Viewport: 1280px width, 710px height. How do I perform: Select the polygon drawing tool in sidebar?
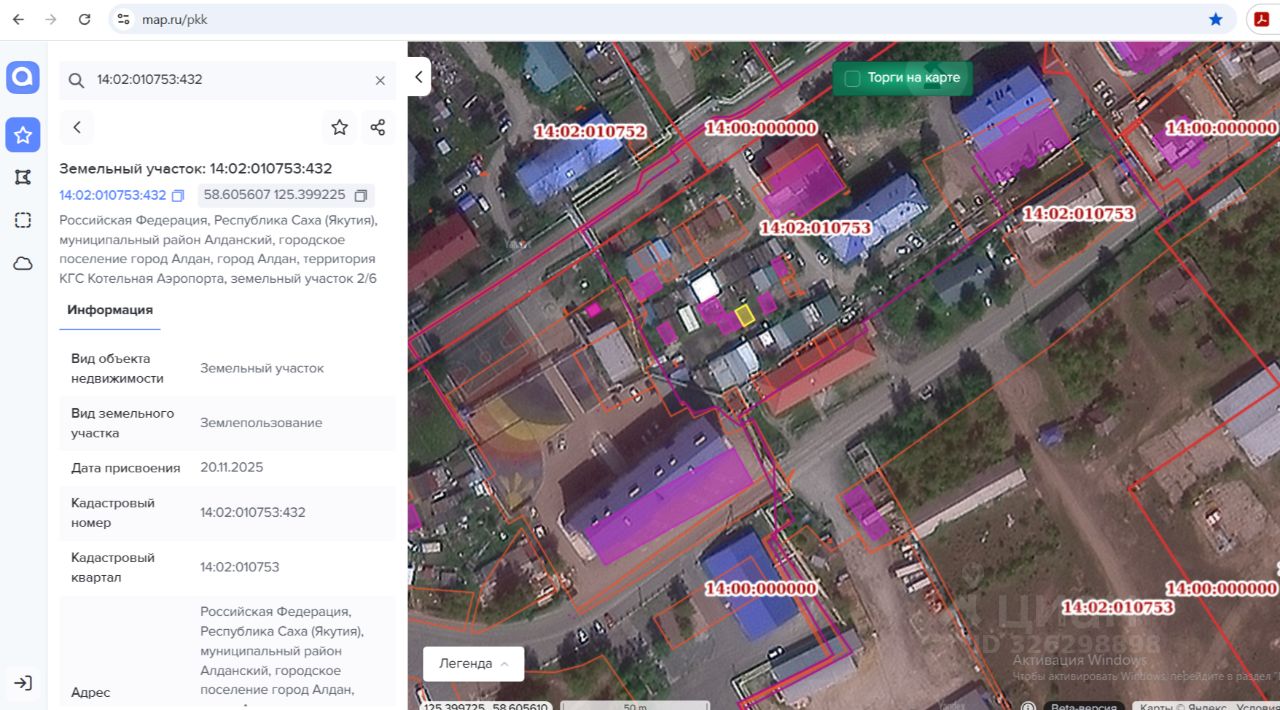[x=23, y=177]
